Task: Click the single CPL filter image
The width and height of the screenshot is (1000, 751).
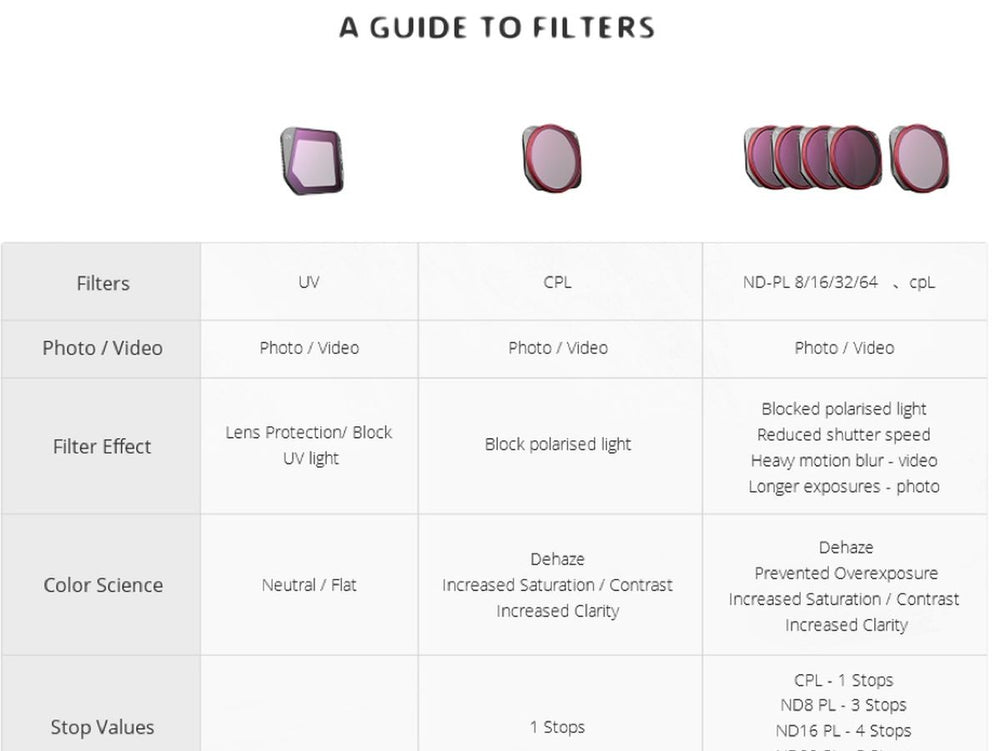Action: pyautogui.click(x=551, y=158)
